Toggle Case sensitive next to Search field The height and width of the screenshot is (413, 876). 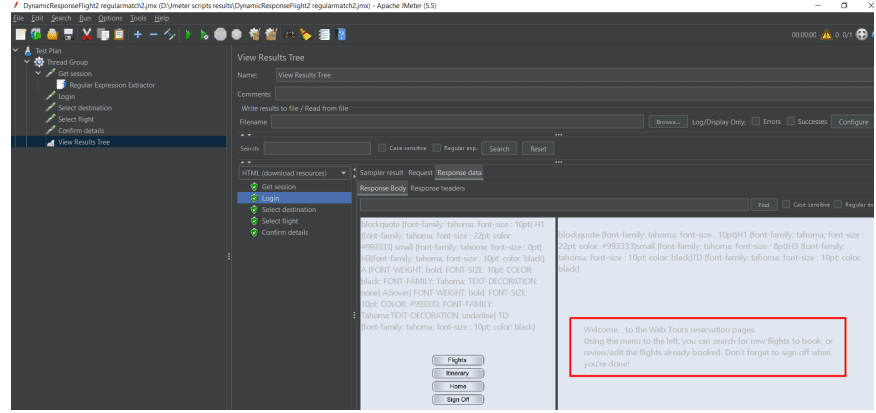(382, 148)
